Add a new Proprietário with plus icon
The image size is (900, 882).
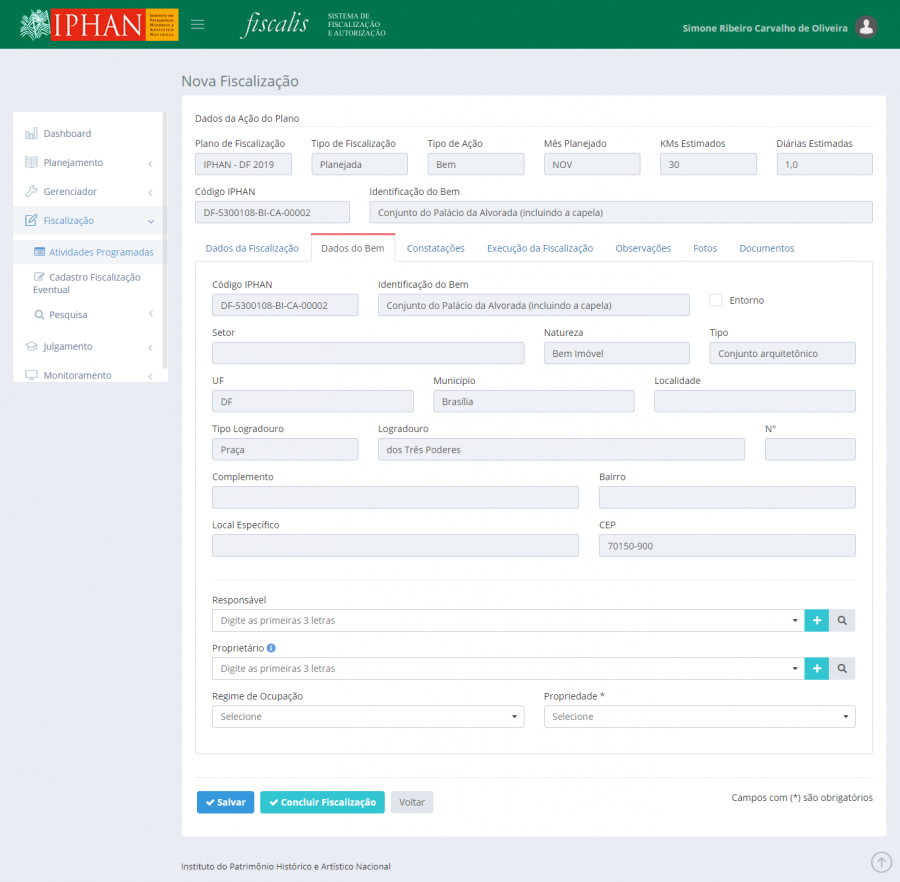[x=817, y=669]
